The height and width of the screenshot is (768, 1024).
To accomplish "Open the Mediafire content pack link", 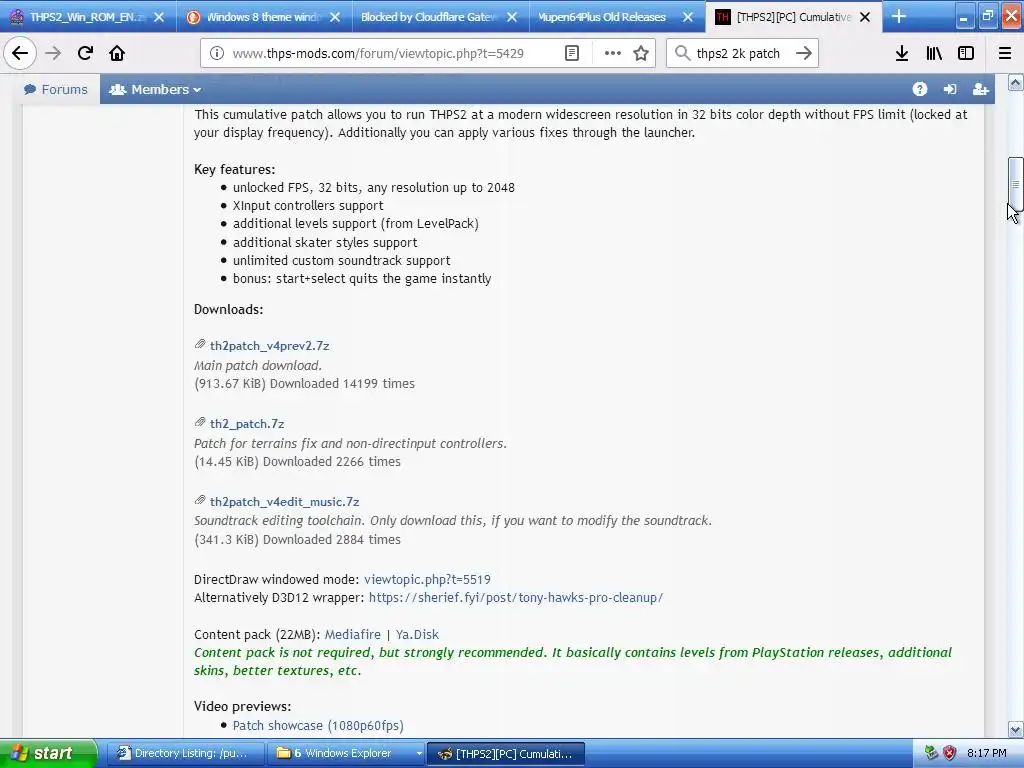I will tap(353, 635).
